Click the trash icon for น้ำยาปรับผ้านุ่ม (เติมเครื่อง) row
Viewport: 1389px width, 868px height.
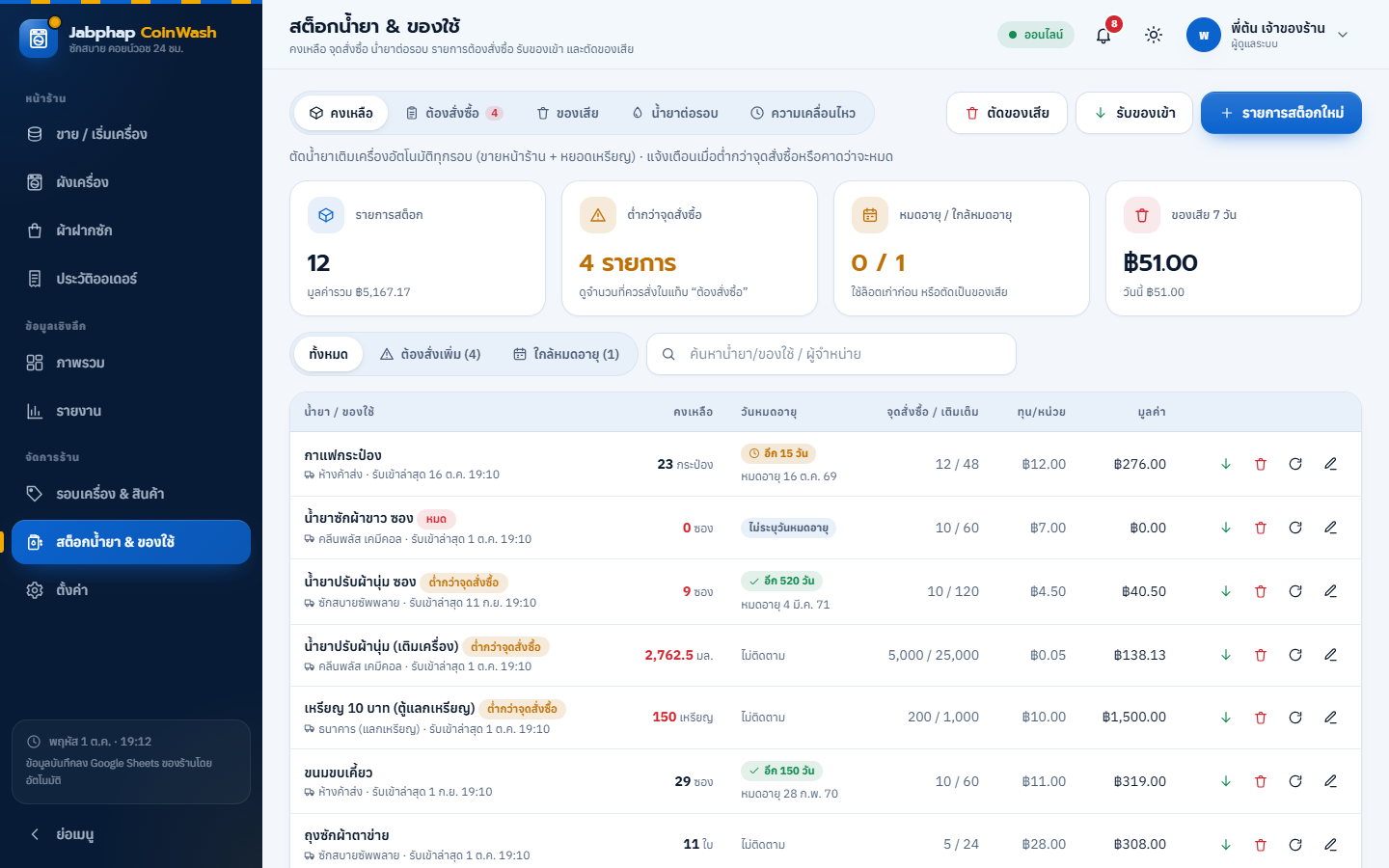[x=1261, y=655]
